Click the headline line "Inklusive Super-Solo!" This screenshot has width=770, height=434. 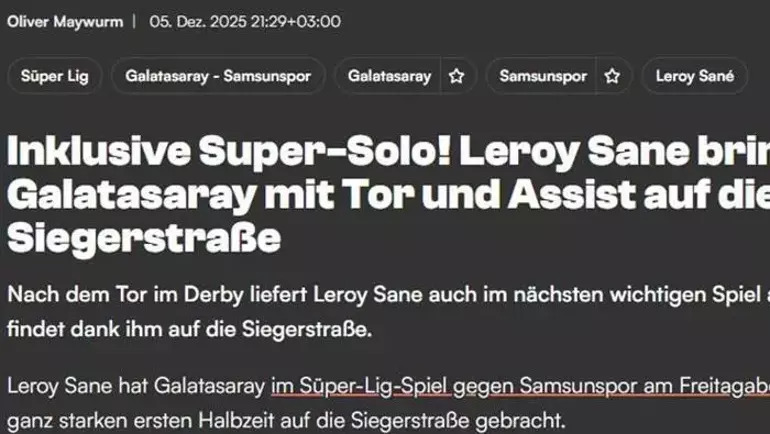pos(229,151)
